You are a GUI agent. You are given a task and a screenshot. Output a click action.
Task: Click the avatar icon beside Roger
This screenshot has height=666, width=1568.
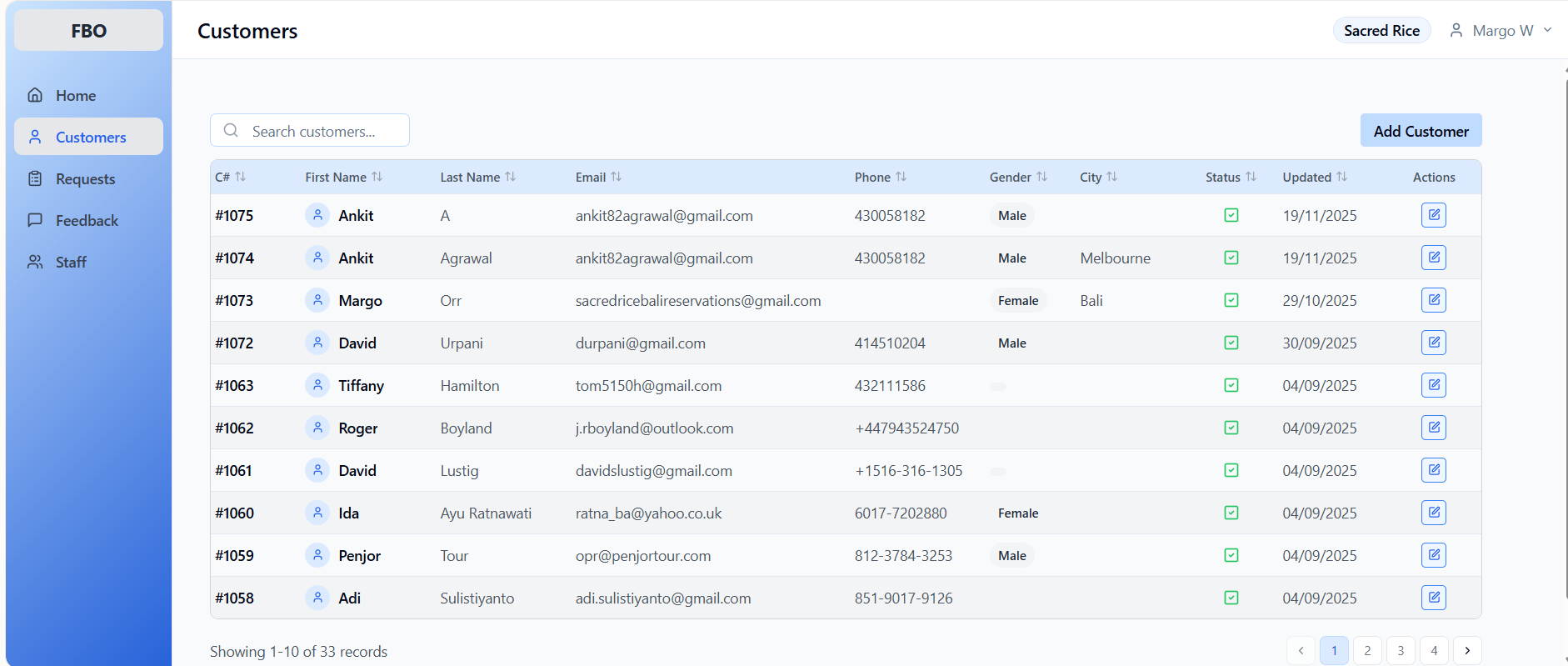(x=317, y=428)
